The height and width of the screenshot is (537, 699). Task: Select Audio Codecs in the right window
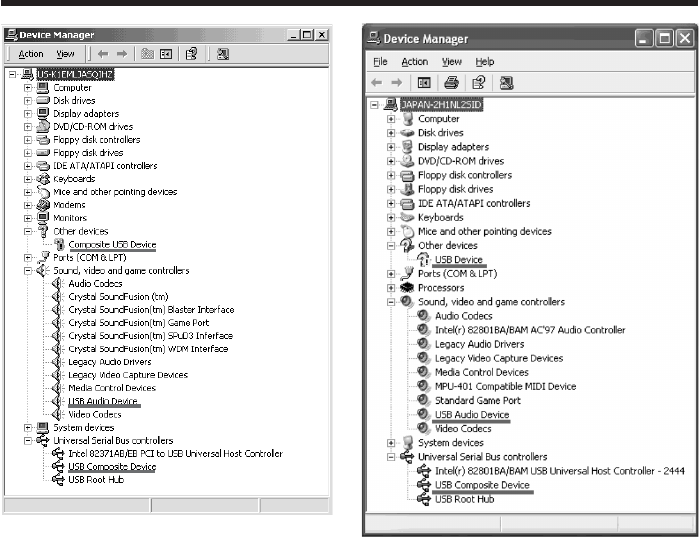pyautogui.click(x=464, y=316)
